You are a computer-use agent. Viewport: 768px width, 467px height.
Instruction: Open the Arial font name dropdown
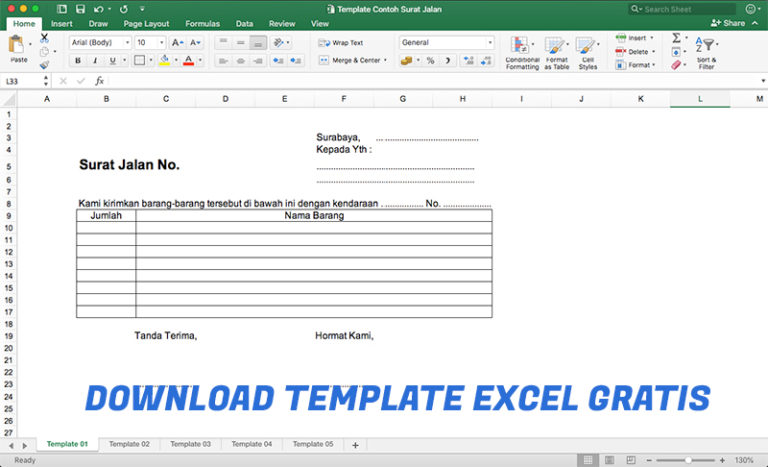(100, 43)
